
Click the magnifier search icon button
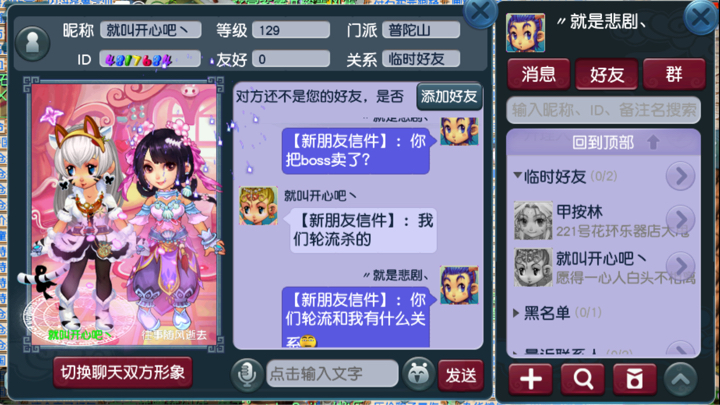click(x=583, y=379)
